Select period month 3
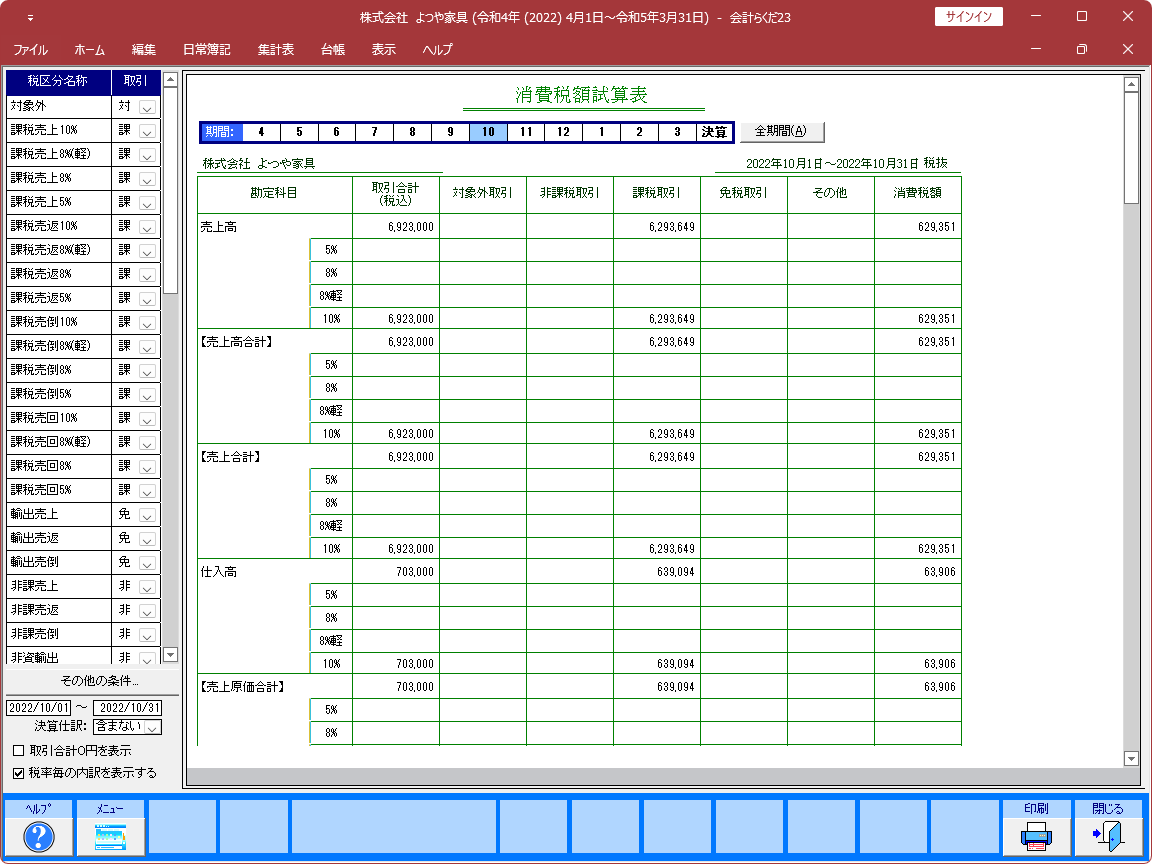The image size is (1152, 864). (x=677, y=132)
